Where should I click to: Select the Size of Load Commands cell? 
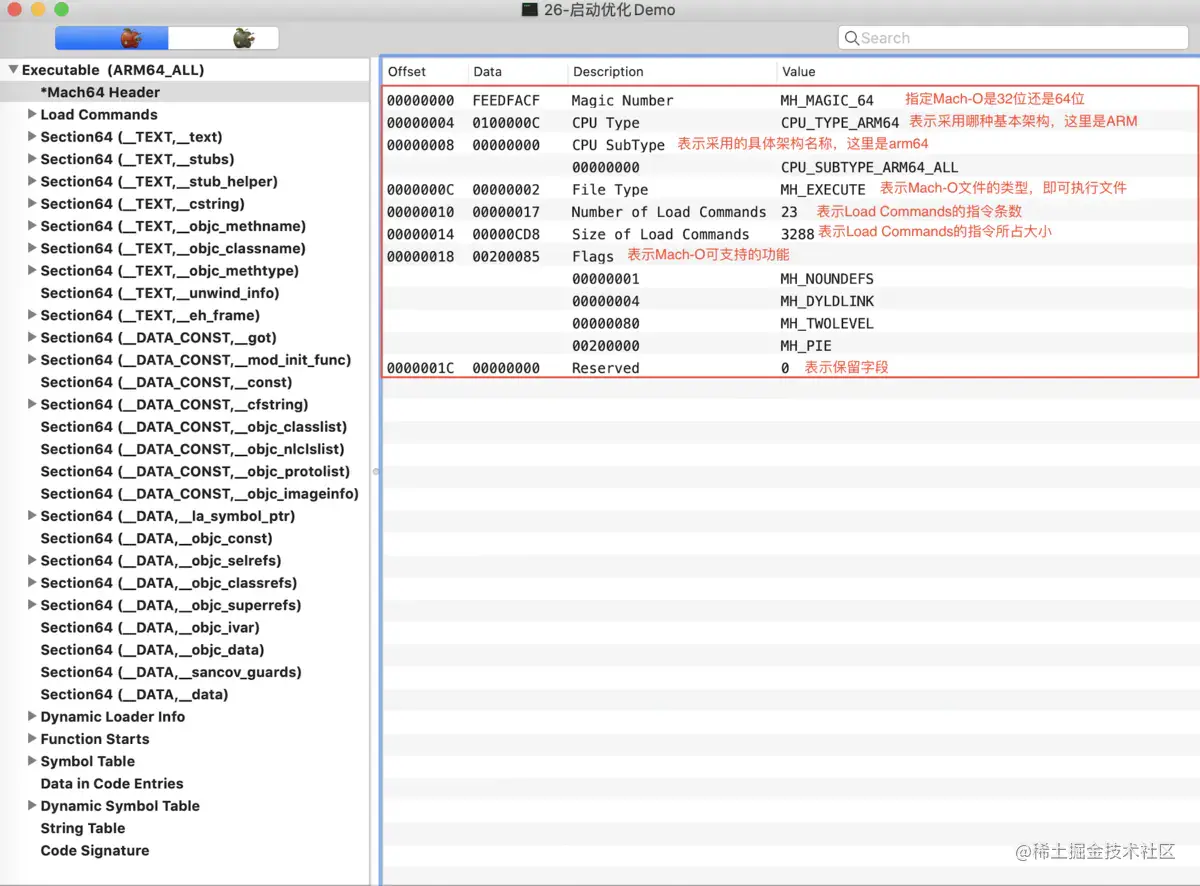[660, 234]
